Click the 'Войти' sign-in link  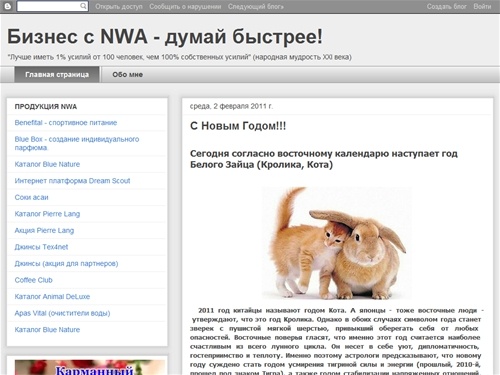click(482, 6)
